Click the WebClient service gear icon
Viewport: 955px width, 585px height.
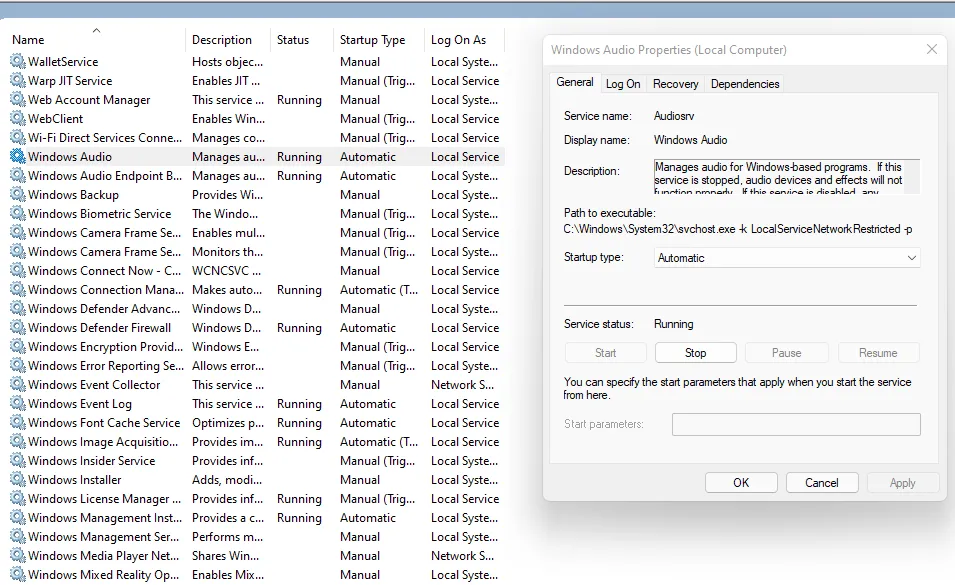tap(18, 119)
